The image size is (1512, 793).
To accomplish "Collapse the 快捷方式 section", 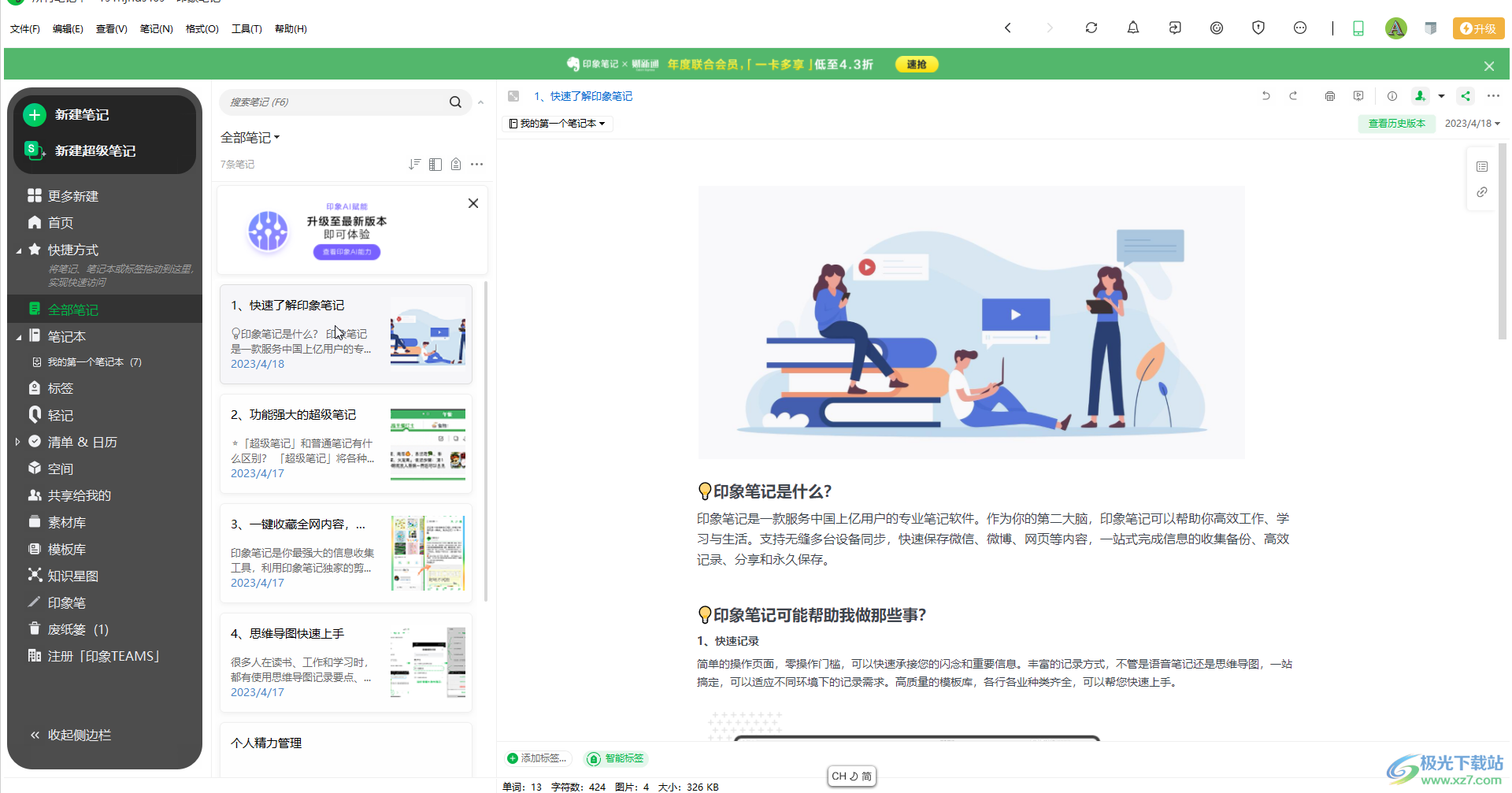I will tap(19, 251).
